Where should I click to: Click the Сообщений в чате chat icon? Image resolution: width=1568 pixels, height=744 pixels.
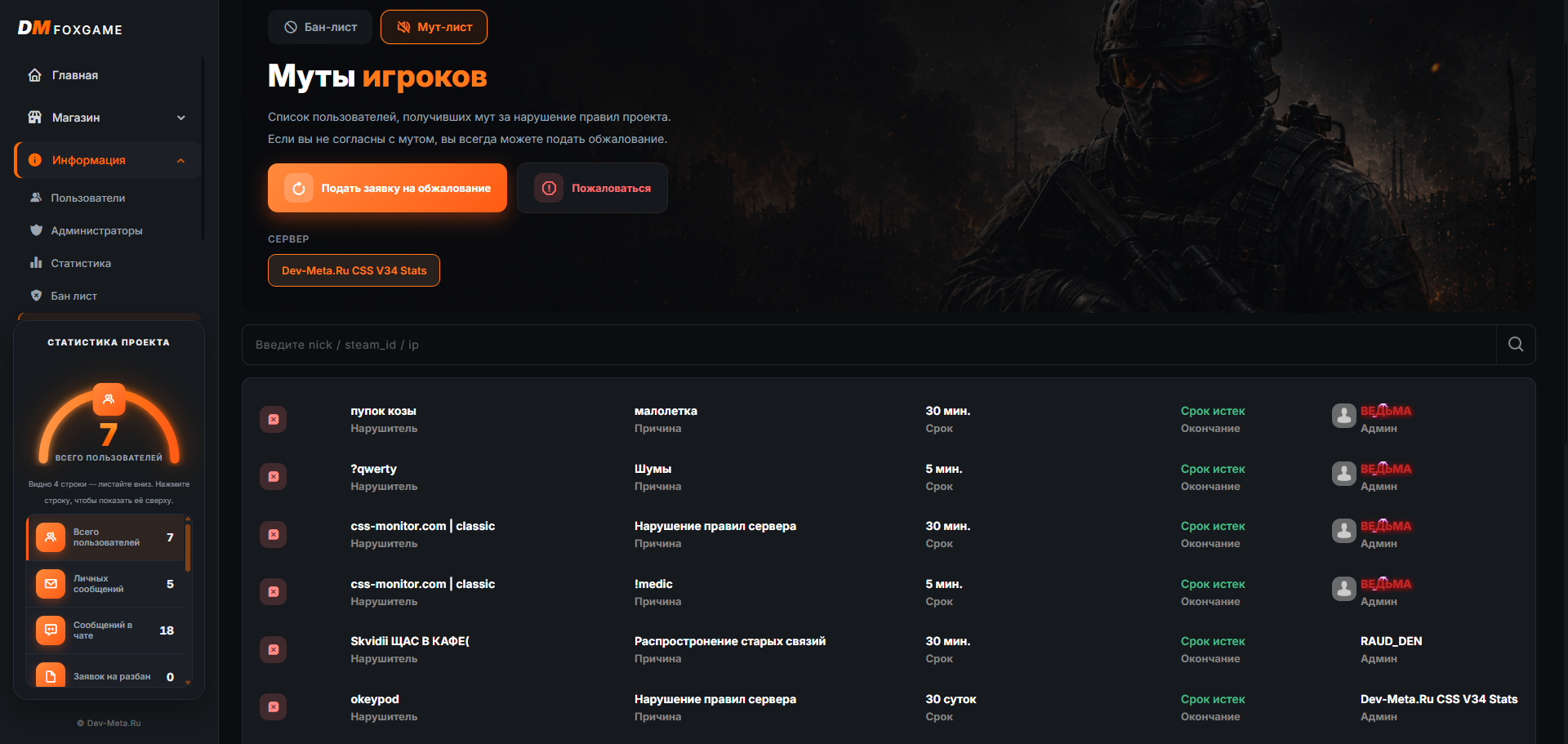click(x=51, y=630)
